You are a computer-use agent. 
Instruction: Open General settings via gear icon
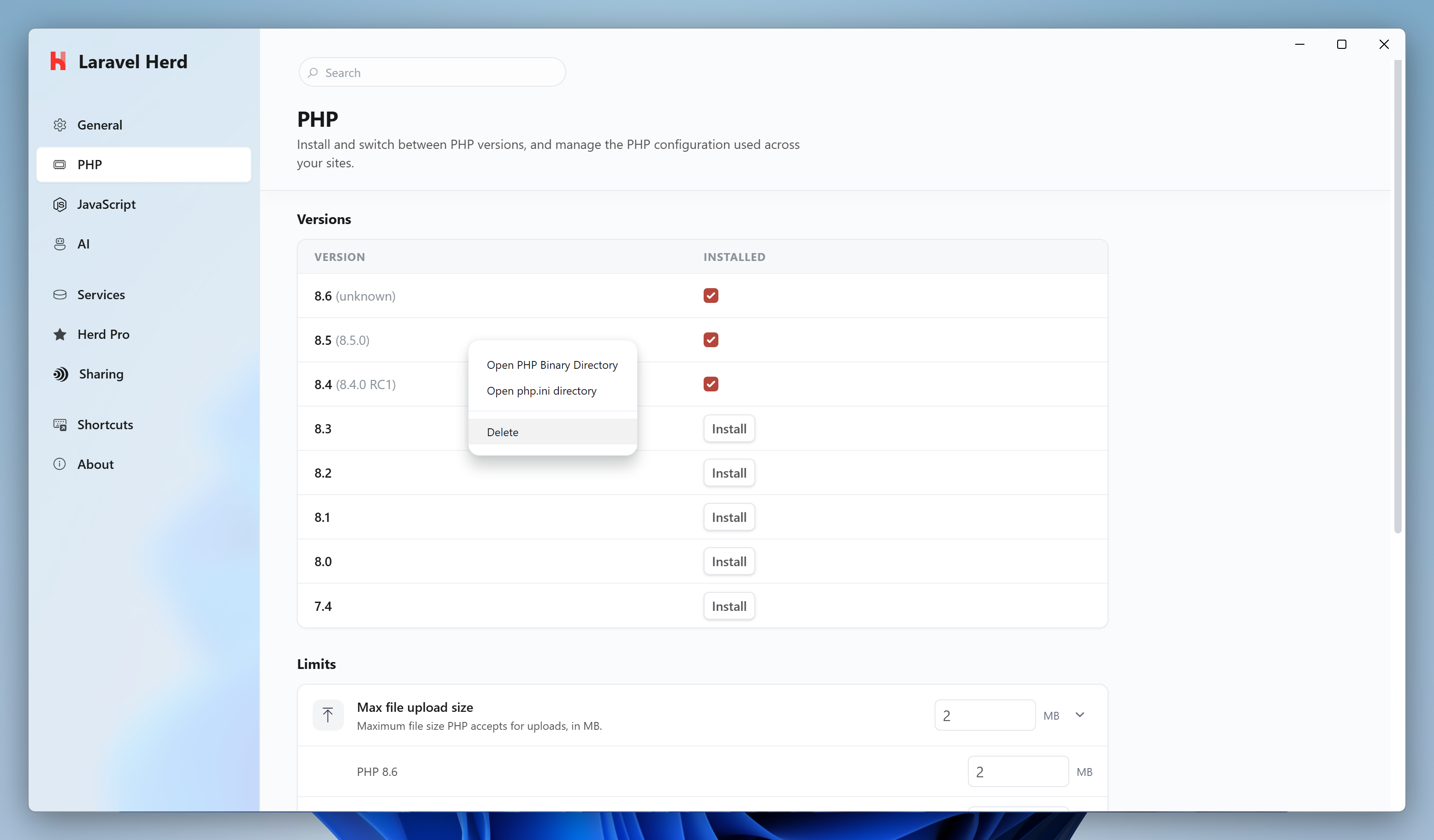click(60, 124)
